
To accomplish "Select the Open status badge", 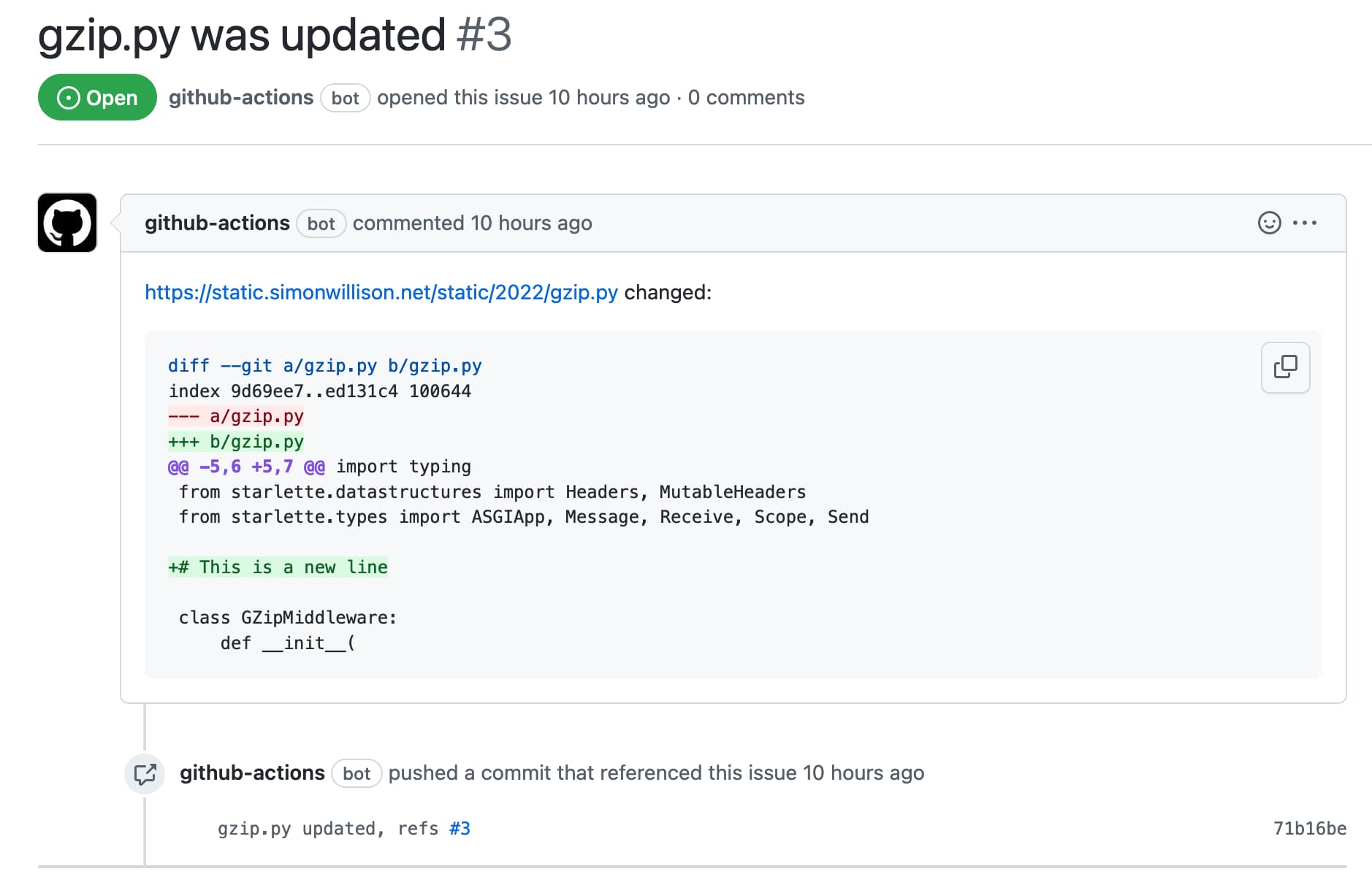I will (97, 97).
